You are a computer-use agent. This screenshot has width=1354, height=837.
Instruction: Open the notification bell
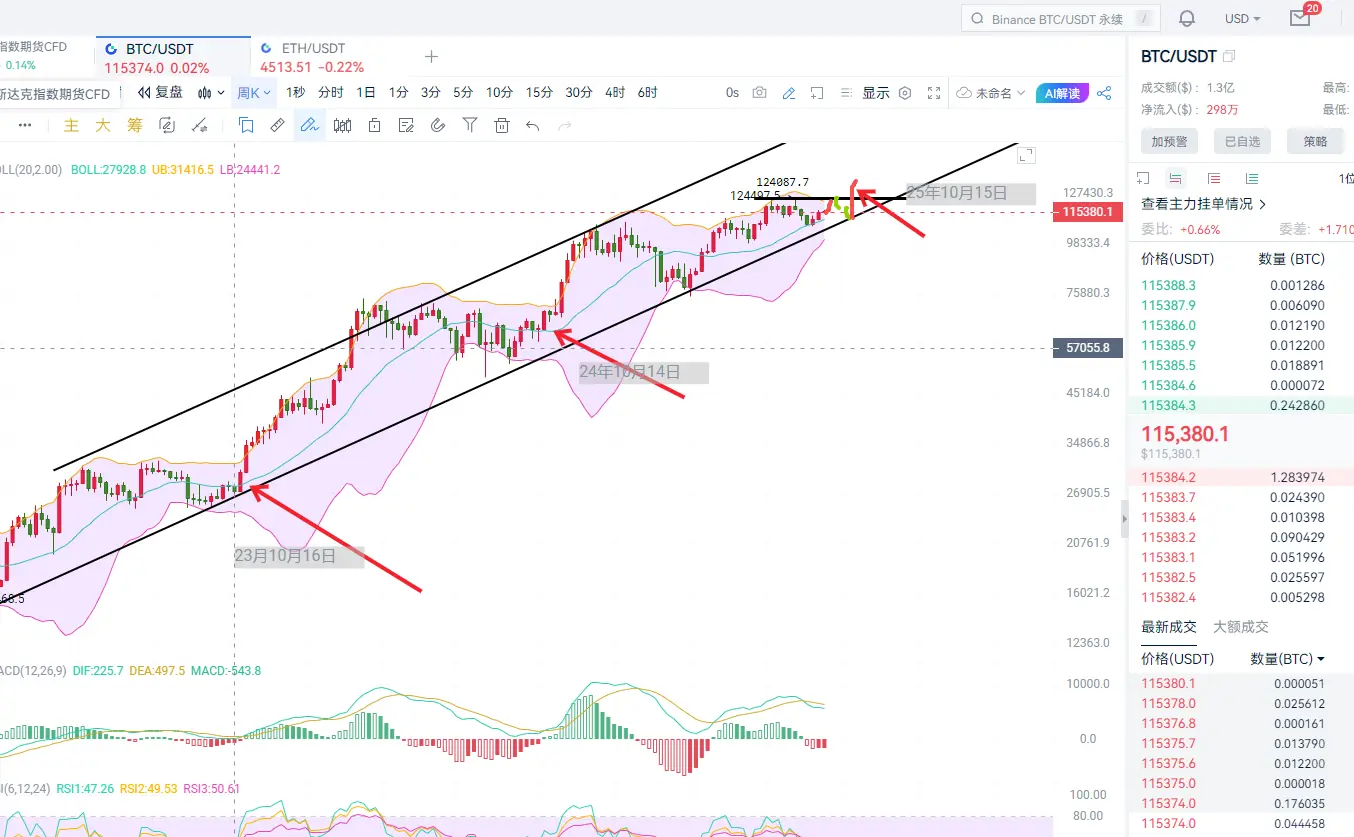point(1187,18)
